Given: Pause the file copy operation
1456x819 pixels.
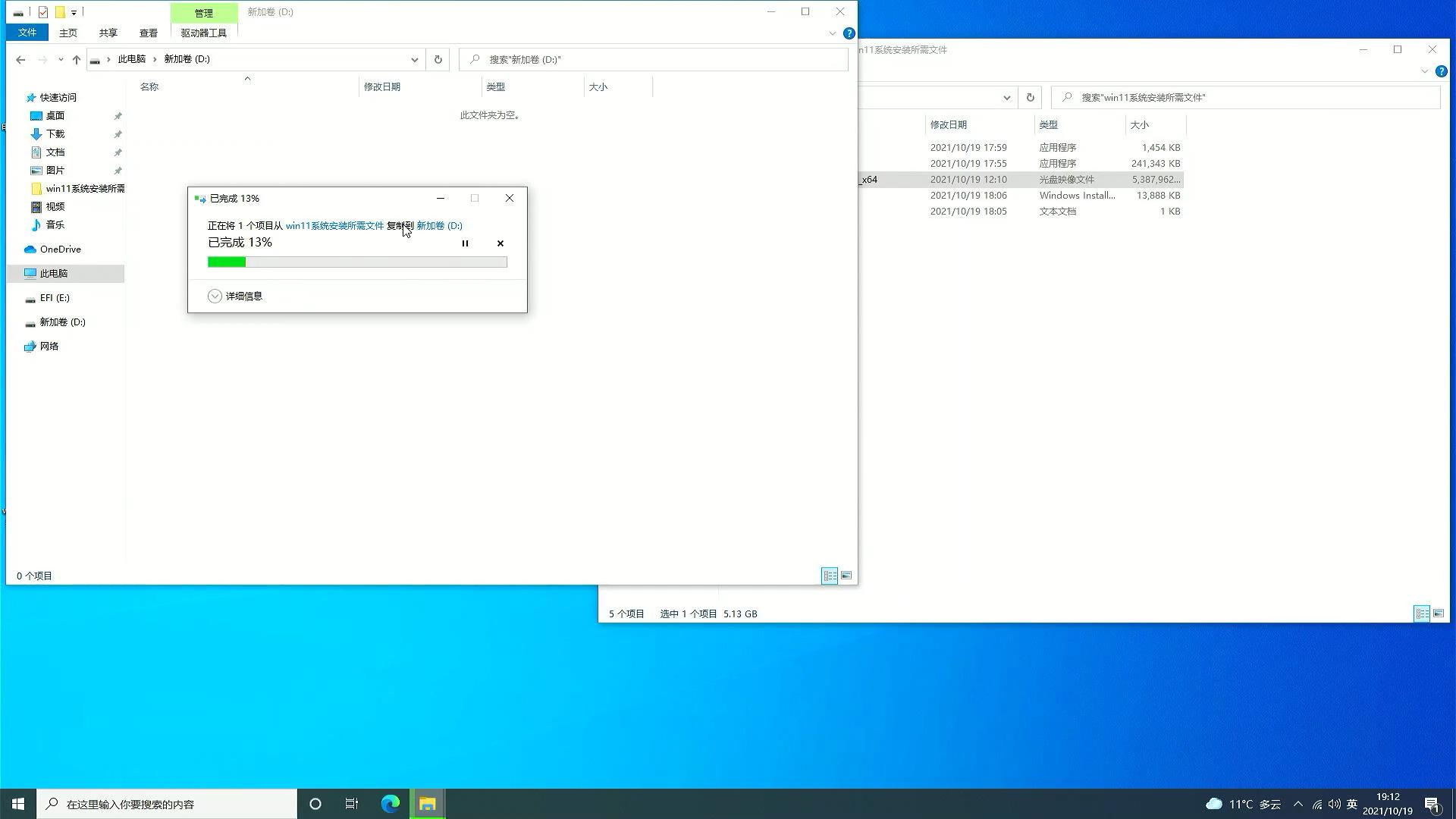Looking at the screenshot, I should (465, 243).
